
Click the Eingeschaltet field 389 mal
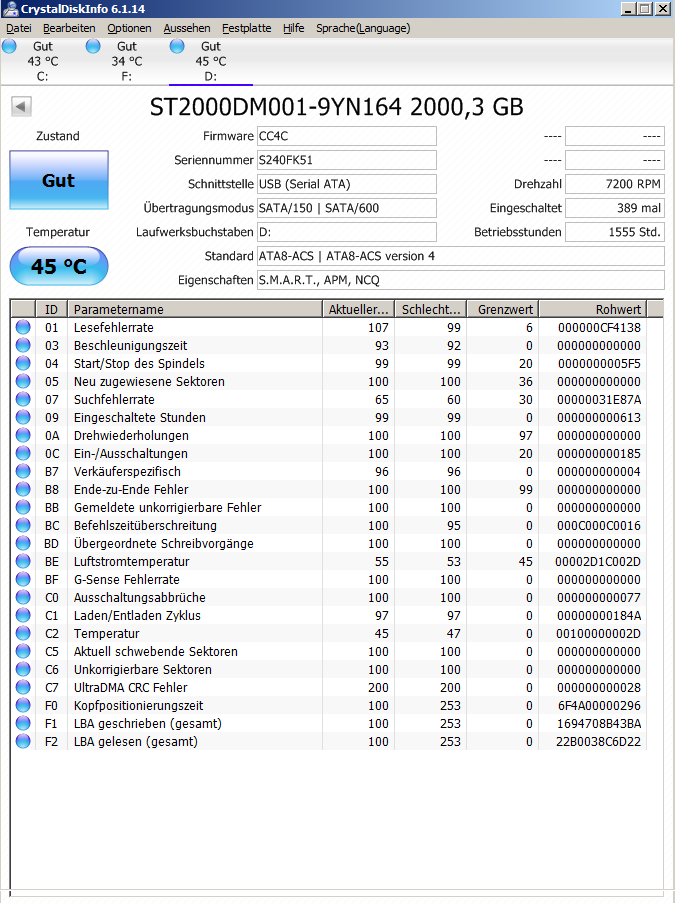tap(615, 208)
